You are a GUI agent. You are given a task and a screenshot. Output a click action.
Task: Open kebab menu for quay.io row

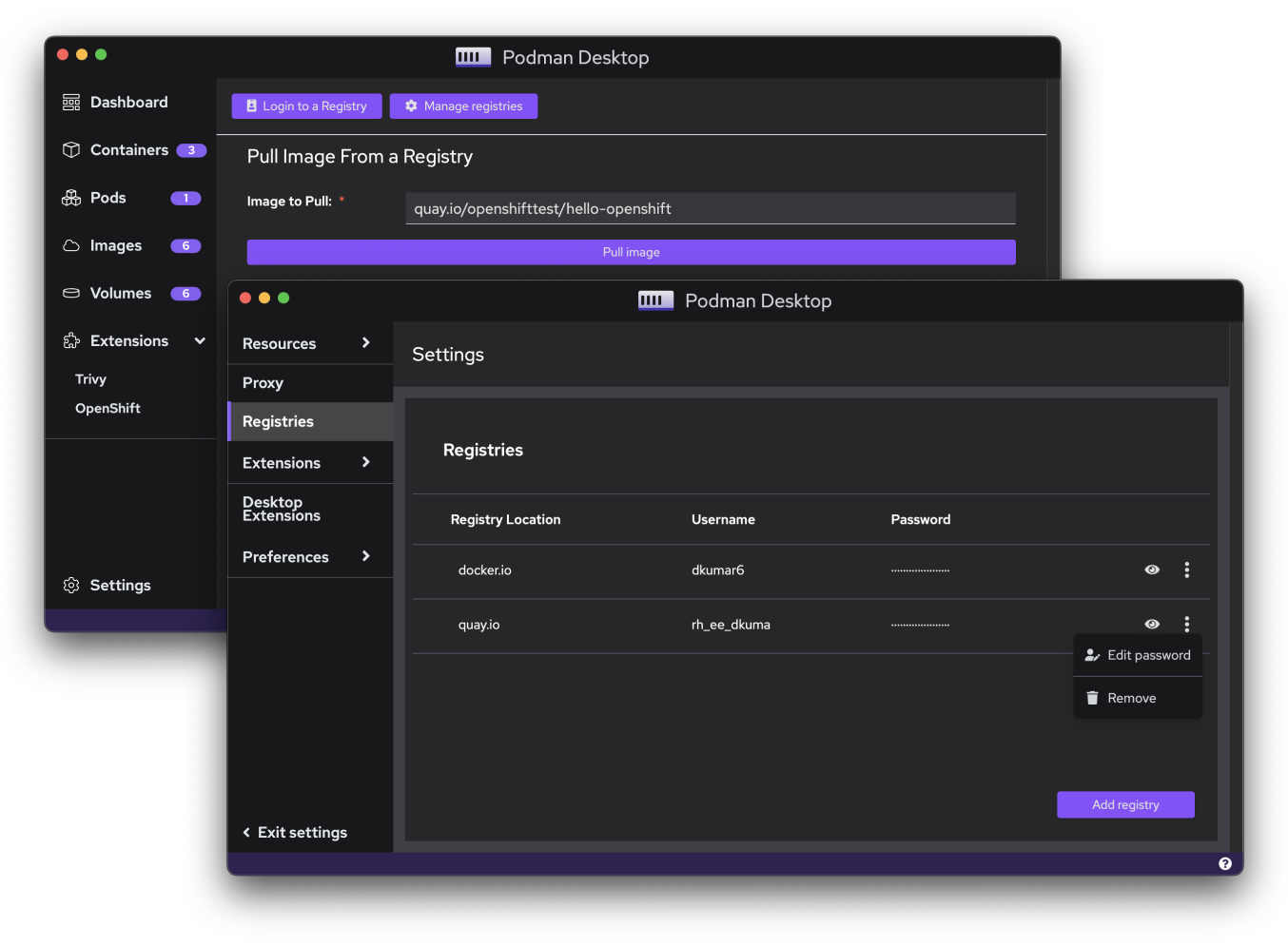(x=1186, y=624)
